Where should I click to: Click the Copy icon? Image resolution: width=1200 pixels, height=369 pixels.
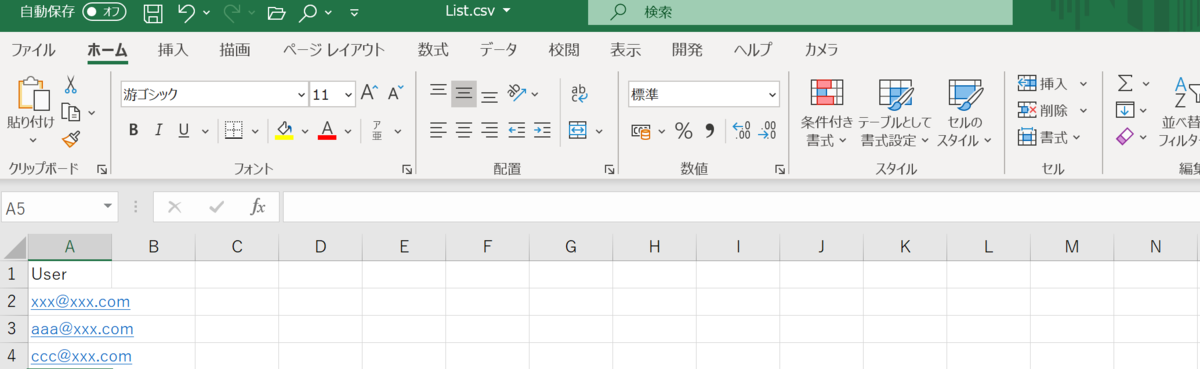click(71, 112)
